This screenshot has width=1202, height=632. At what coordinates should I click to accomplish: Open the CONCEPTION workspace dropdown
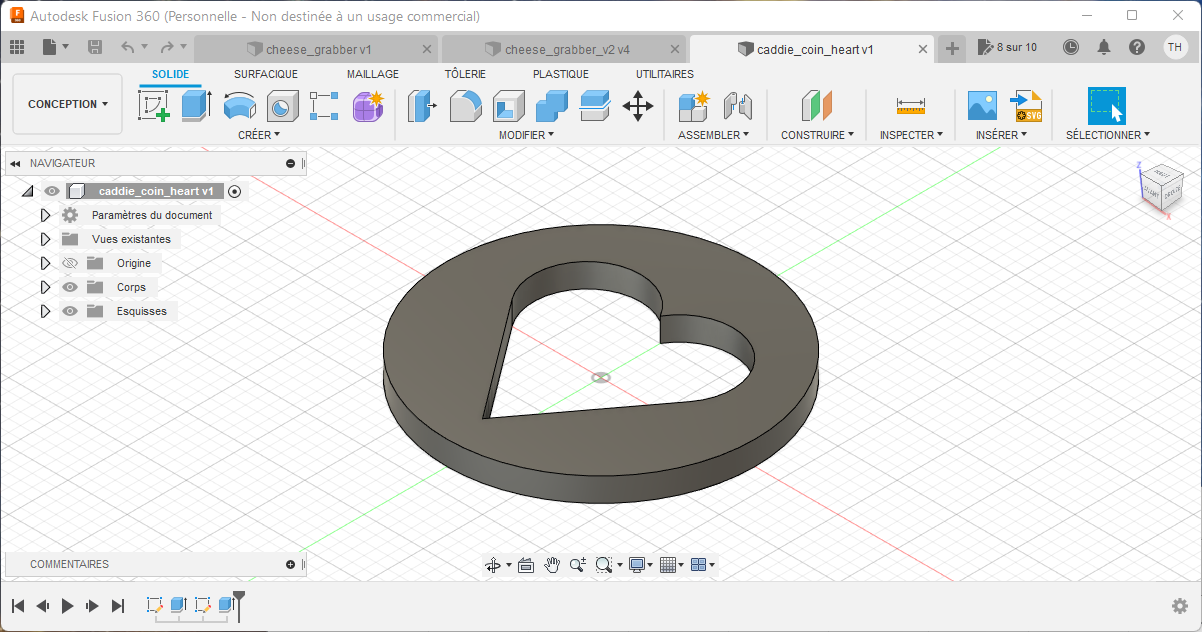68,104
